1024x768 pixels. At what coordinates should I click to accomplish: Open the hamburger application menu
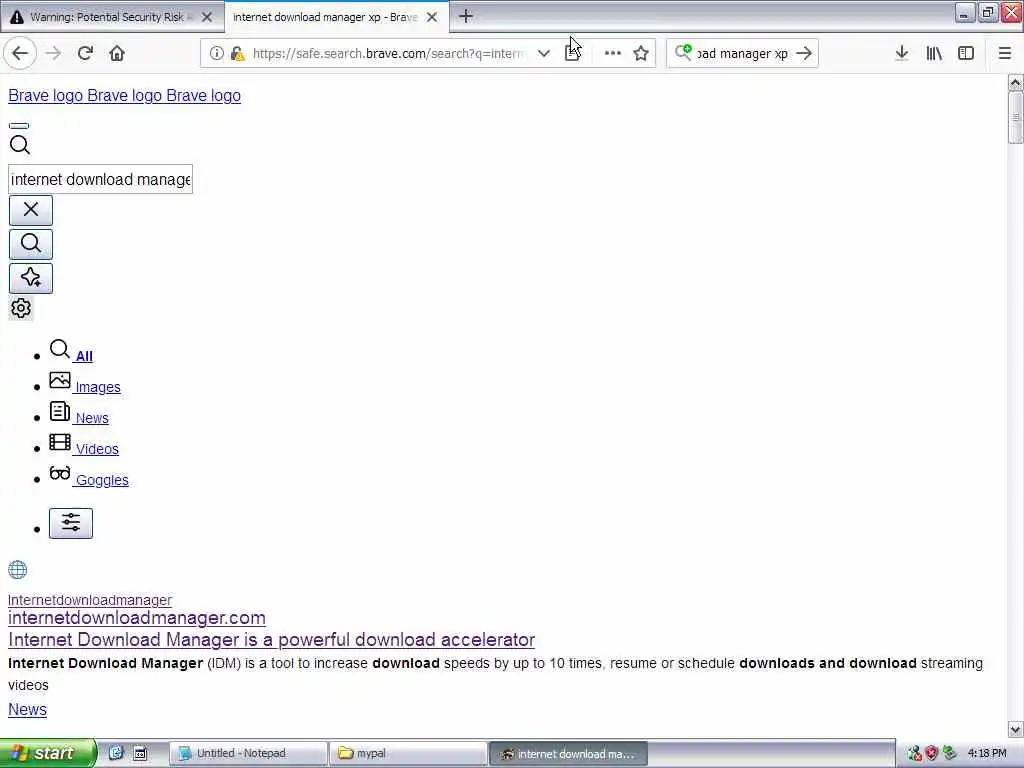coord(1005,54)
